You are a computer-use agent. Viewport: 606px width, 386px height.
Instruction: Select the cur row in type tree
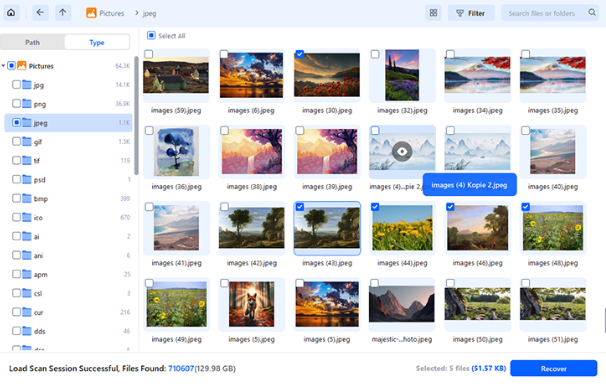tap(68, 312)
